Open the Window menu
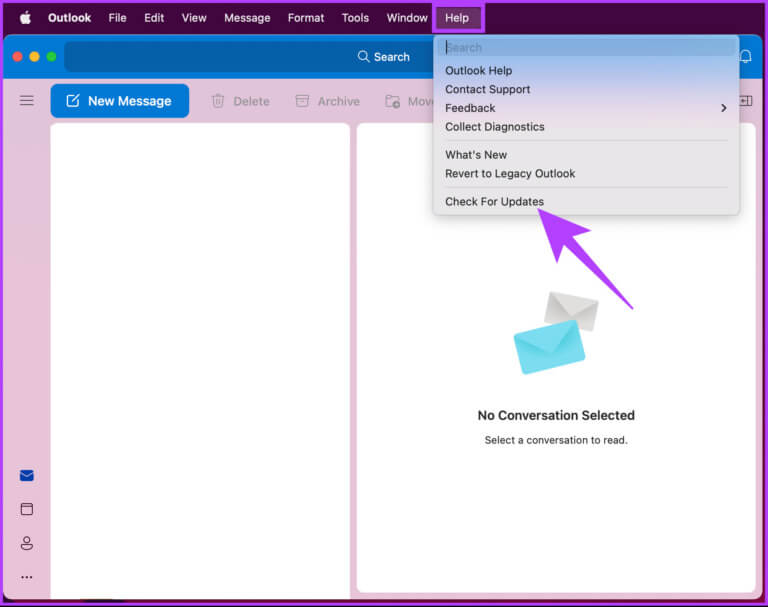 (407, 18)
